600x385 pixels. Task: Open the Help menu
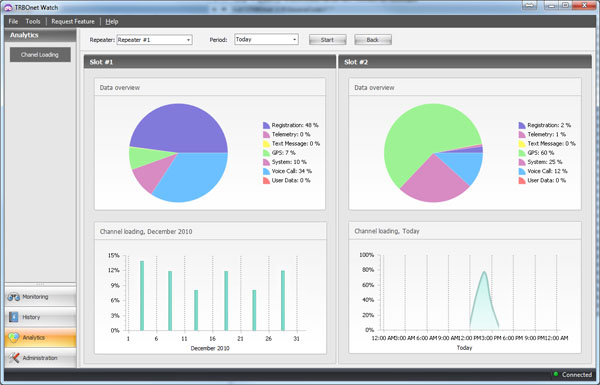pyautogui.click(x=112, y=21)
